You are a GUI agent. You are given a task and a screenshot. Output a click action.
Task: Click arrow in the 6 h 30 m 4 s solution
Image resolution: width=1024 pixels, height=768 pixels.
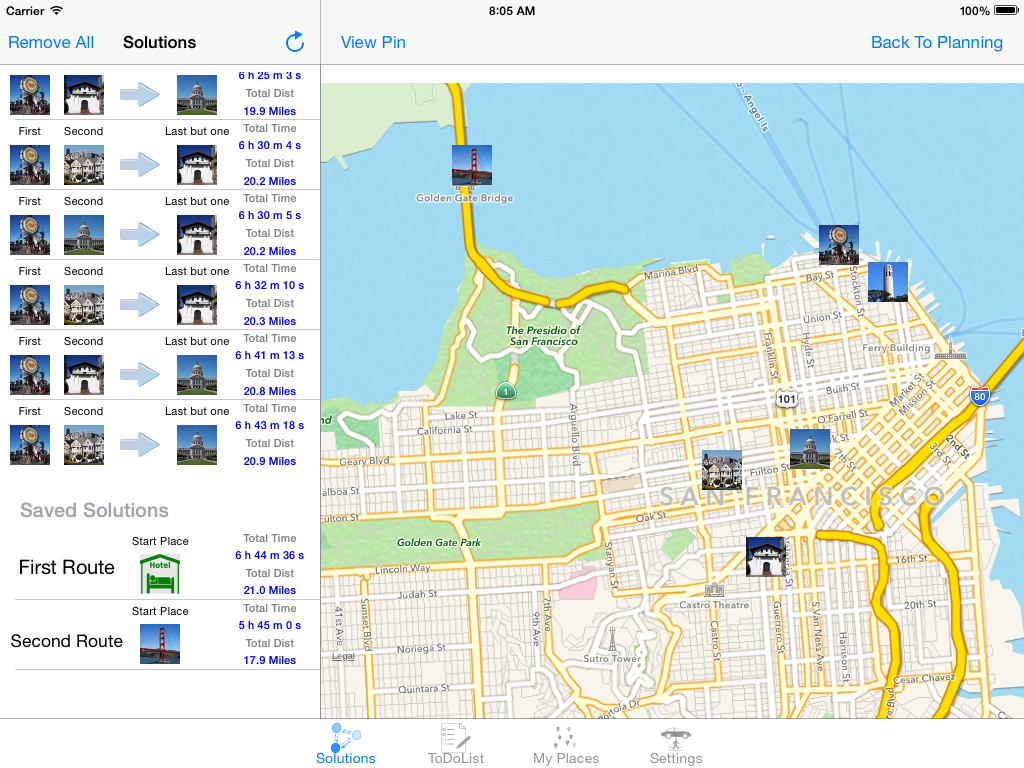coord(140,165)
